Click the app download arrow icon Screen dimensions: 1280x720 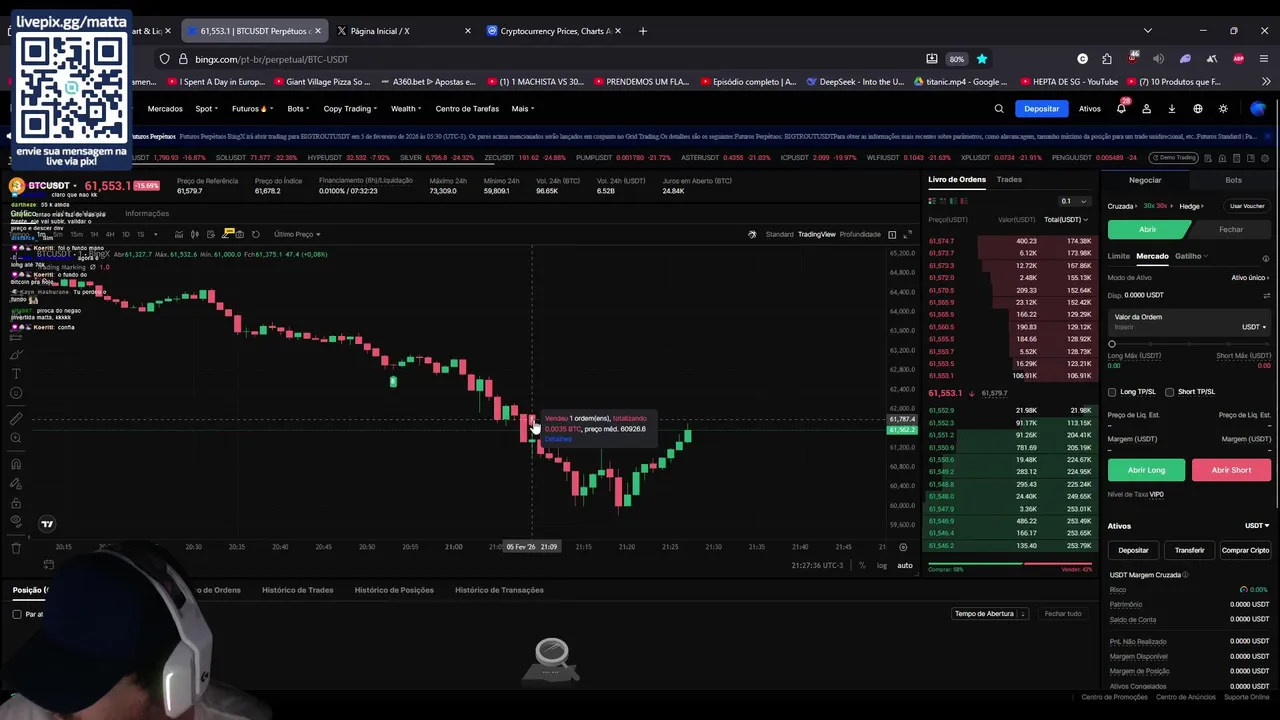1172,108
